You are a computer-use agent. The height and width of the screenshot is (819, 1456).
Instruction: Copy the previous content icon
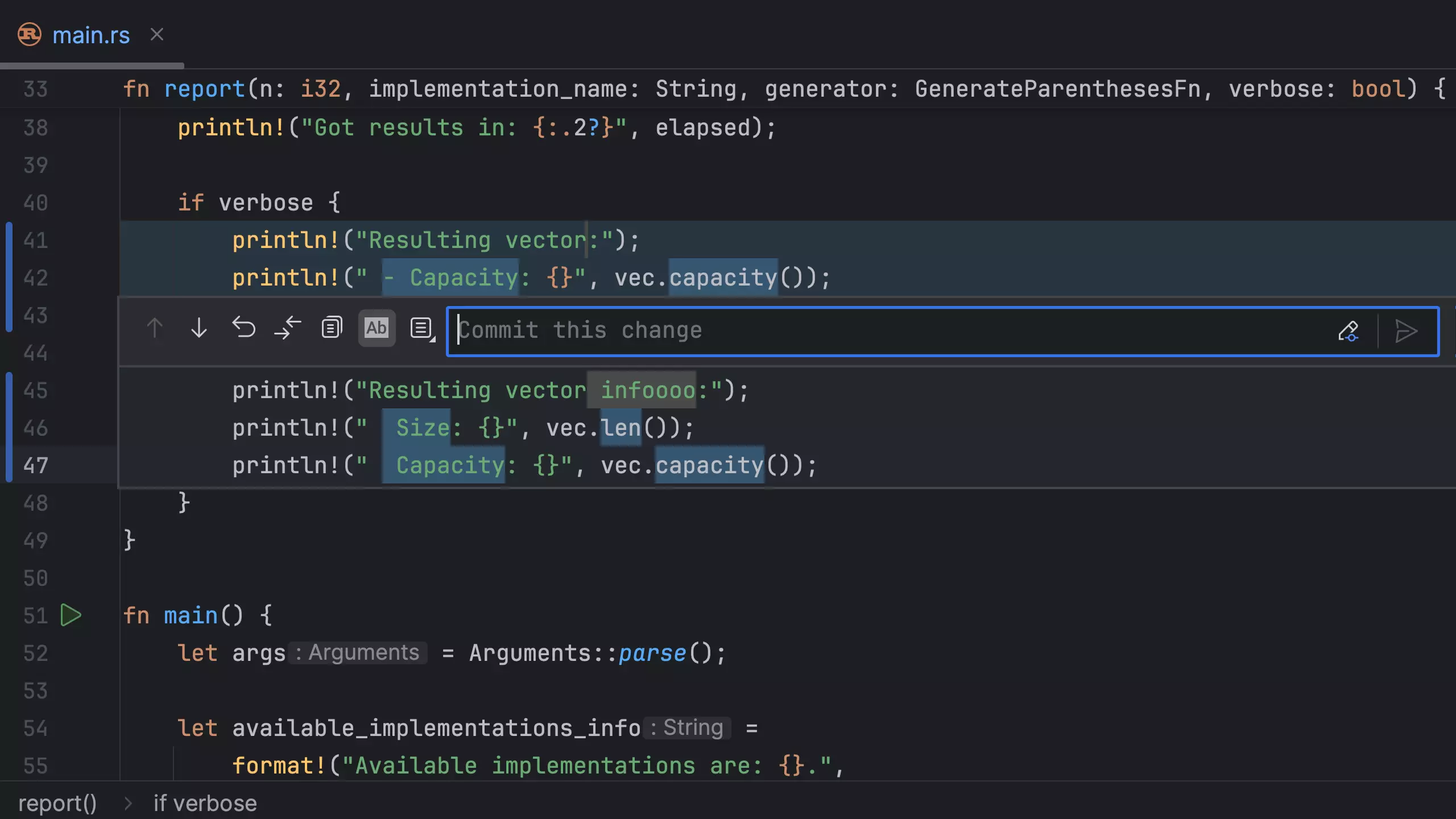[332, 328]
